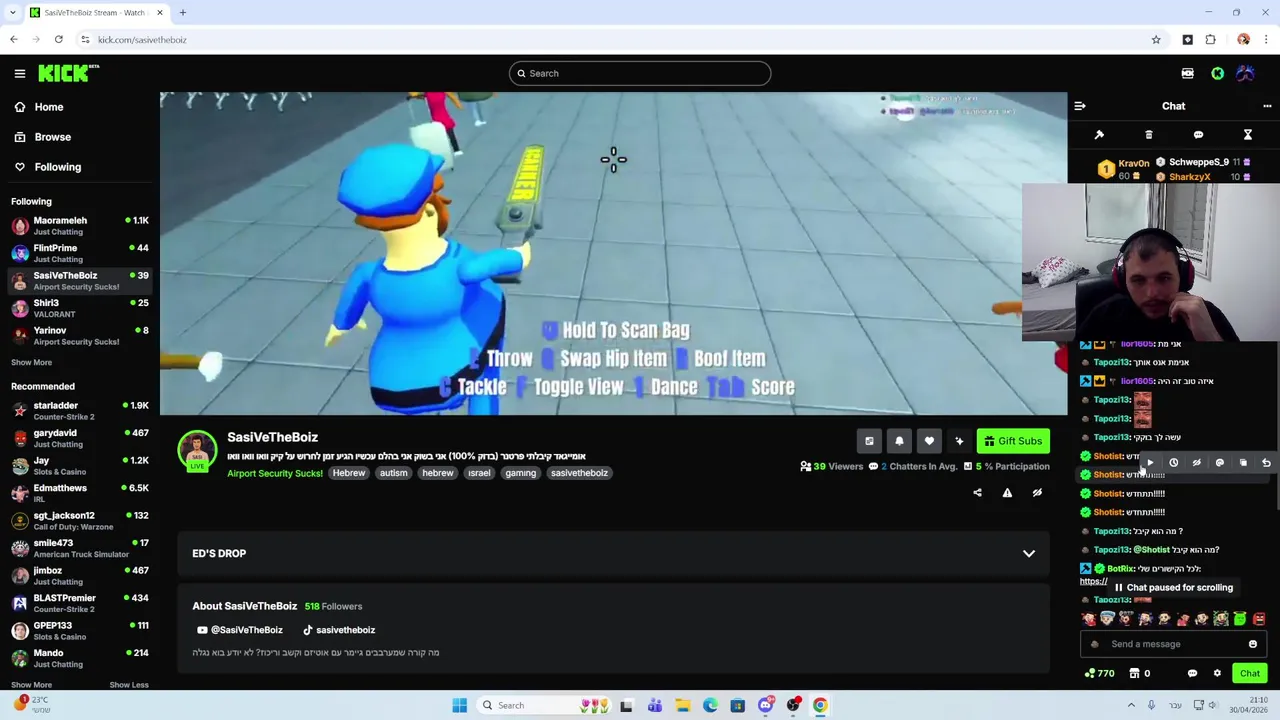Click the SasiVeTheBoiz live avatar
The width and height of the screenshot is (1280, 720).
197,451
